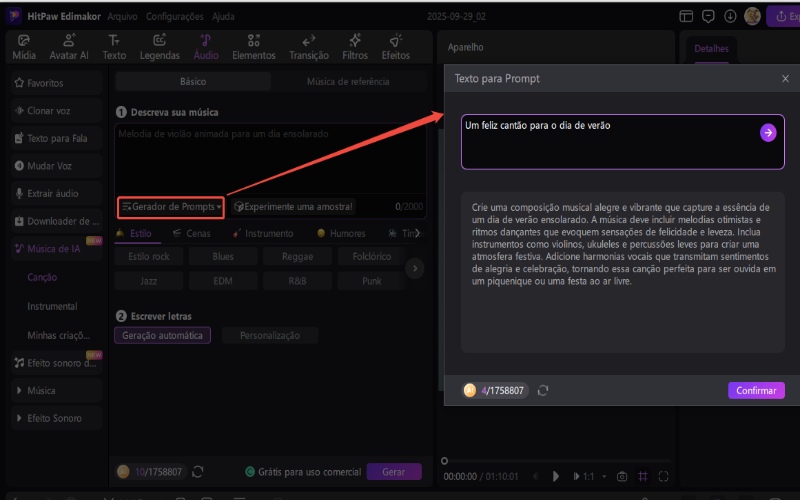Take a snapshot with camera icon
800x500 pixels.
tap(621, 477)
